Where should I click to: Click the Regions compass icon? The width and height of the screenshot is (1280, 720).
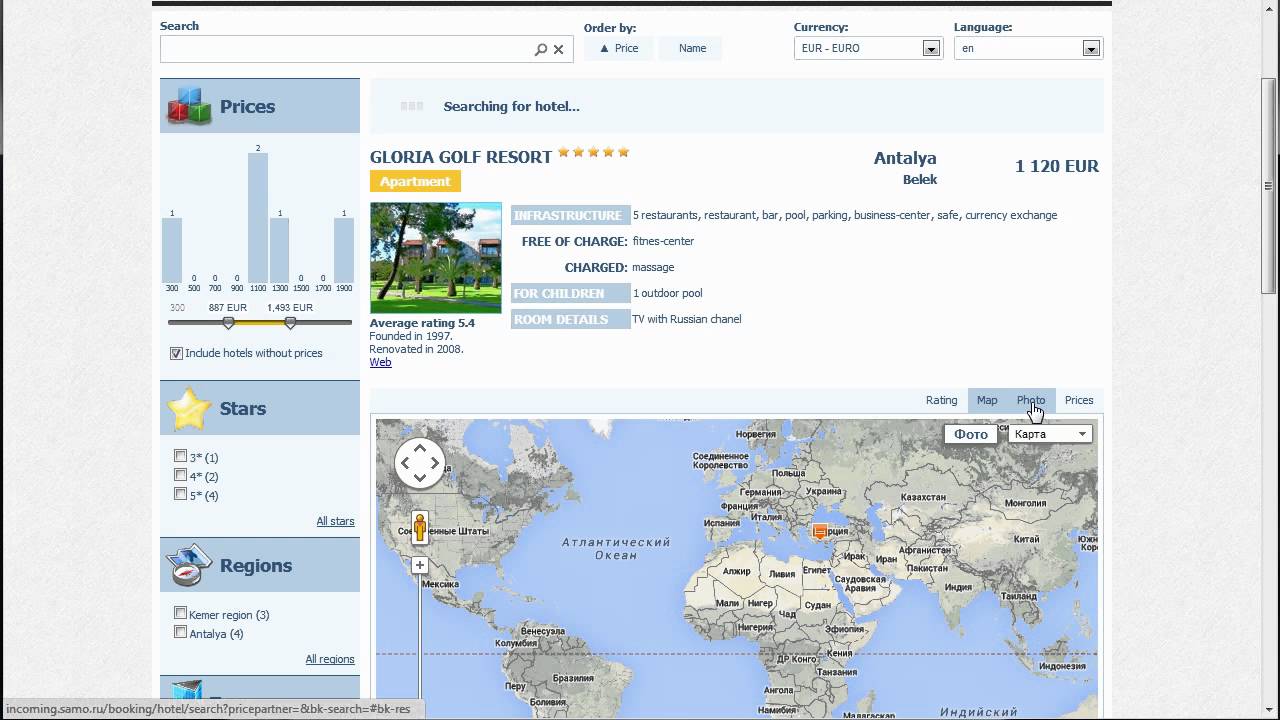pyautogui.click(x=189, y=565)
